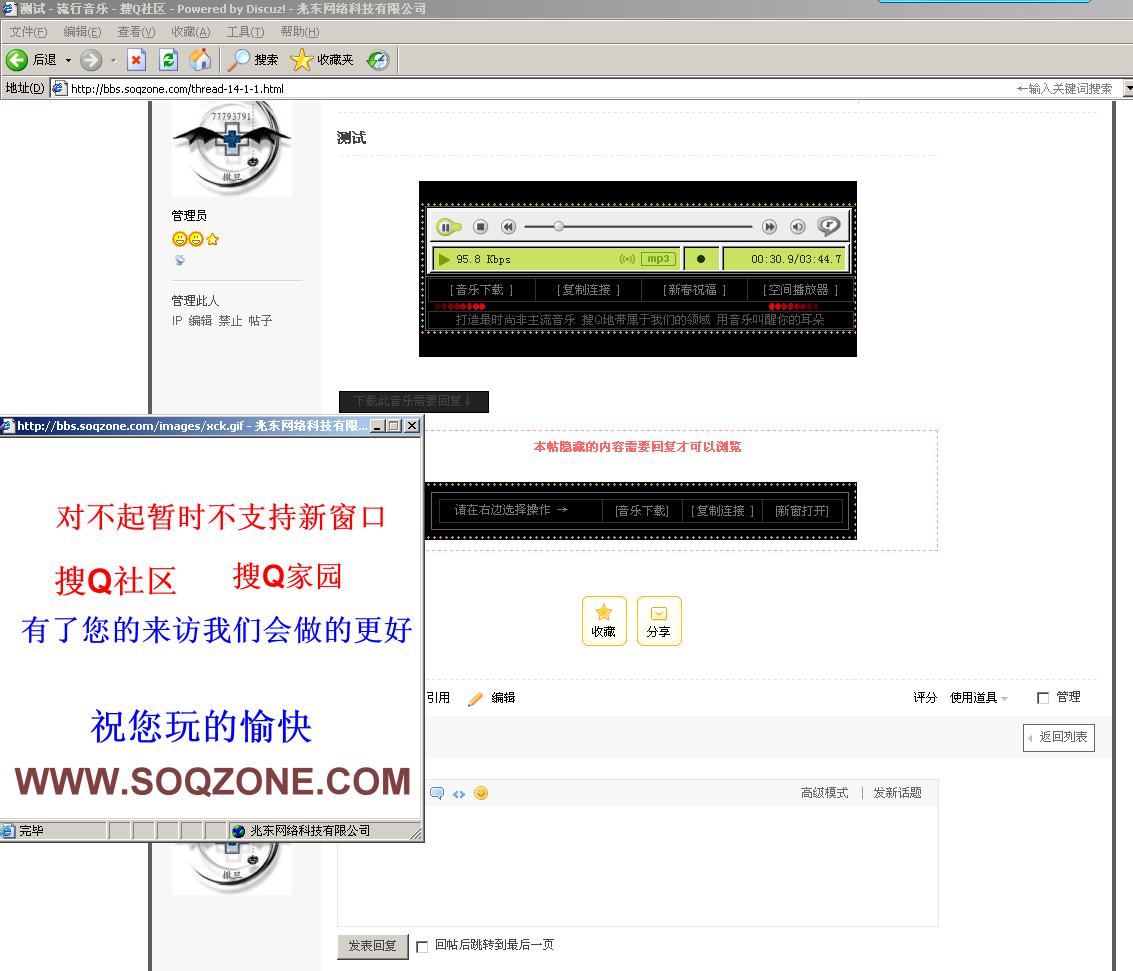1133x971 pixels.
Task: Click the reply speech bubble icon in editor
Action: (x=436, y=793)
